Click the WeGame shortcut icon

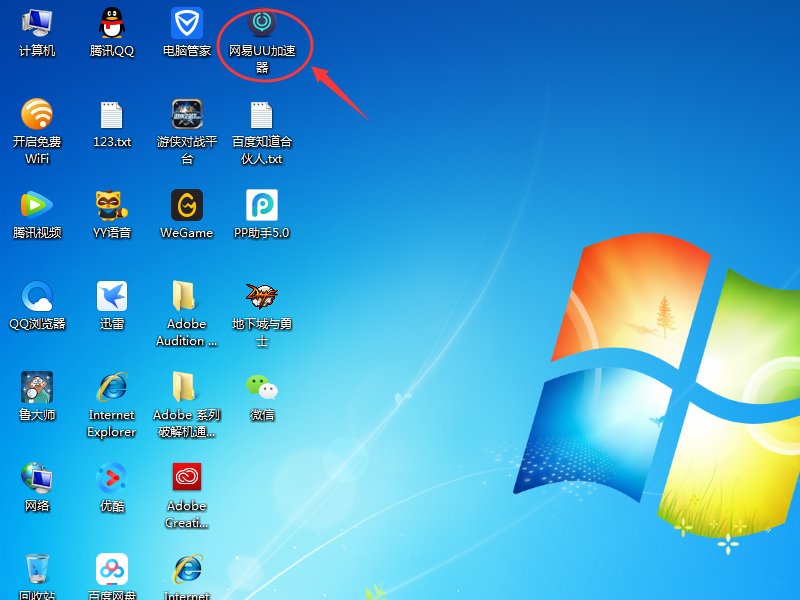[x=187, y=206]
